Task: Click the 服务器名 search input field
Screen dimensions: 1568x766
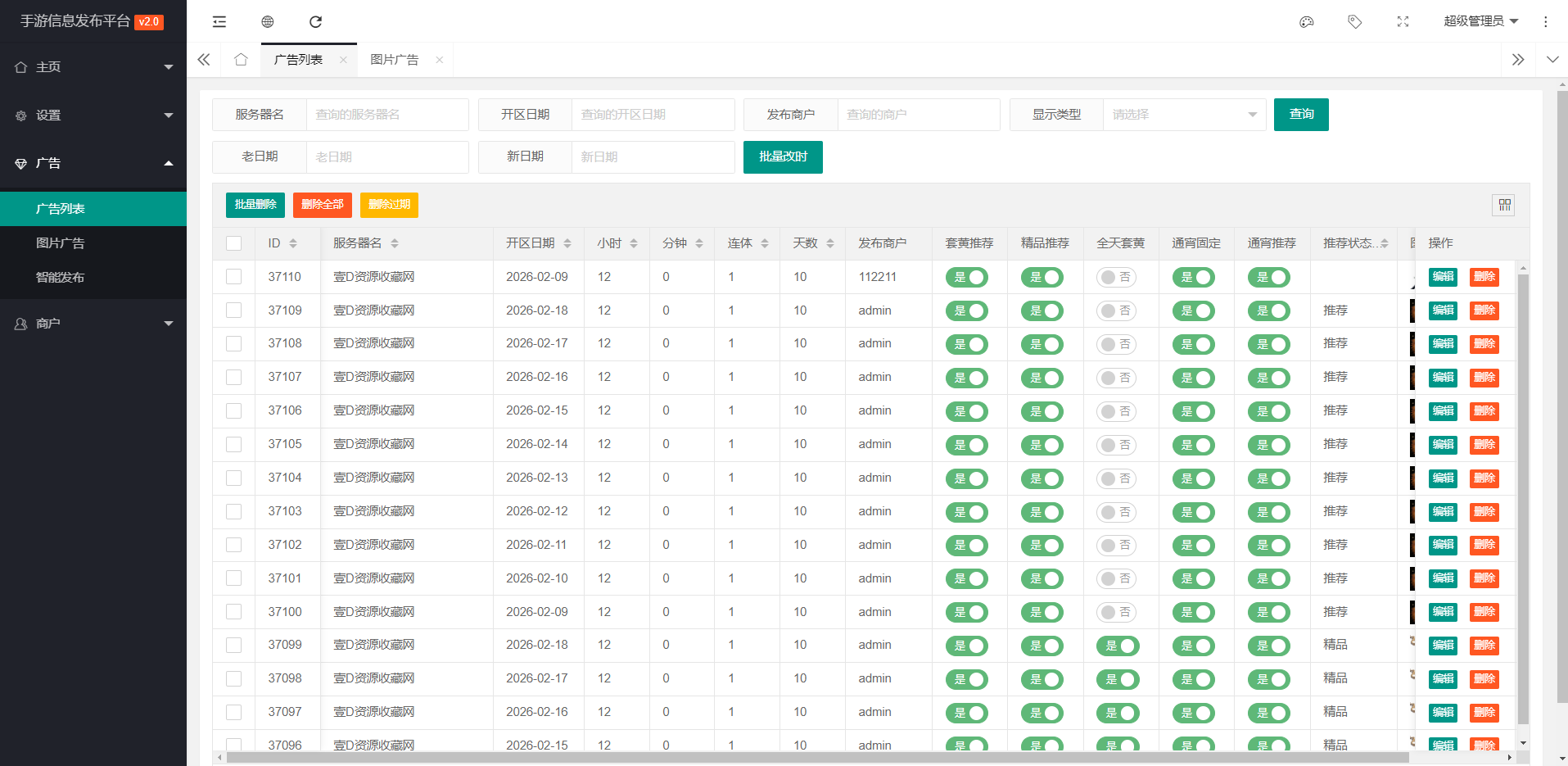Action: point(387,115)
